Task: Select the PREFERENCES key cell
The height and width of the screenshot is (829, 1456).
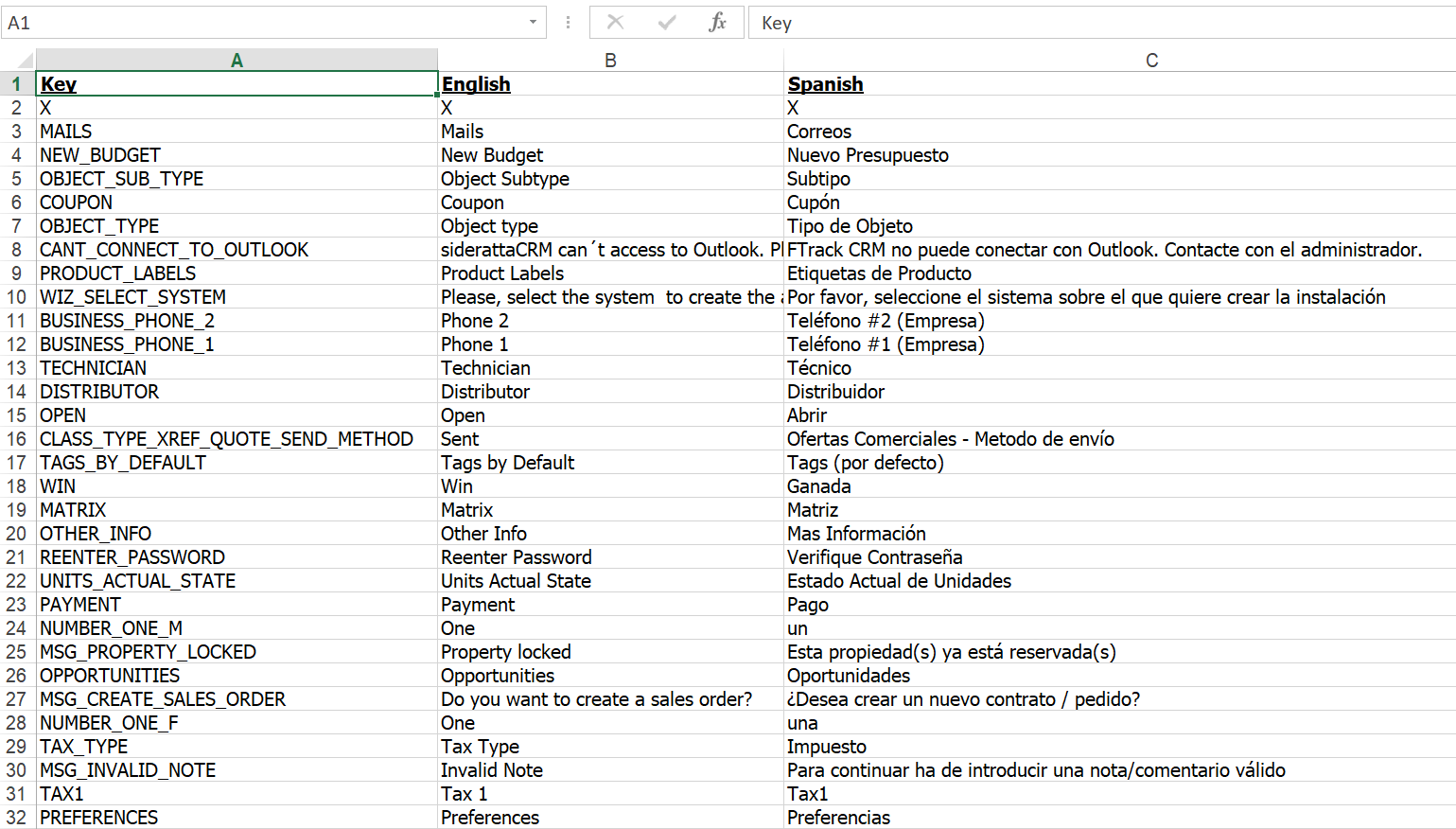Action: click(237, 818)
